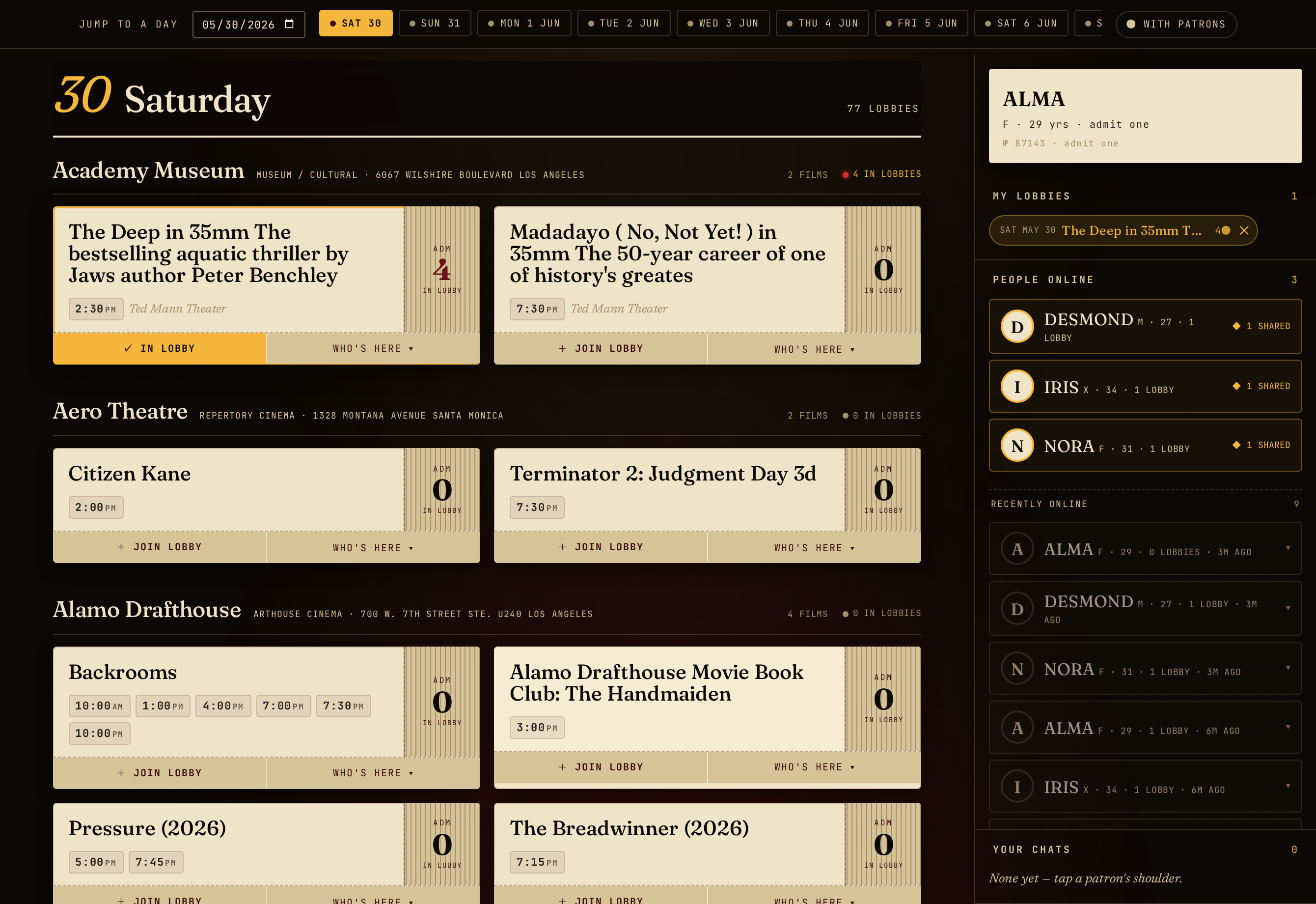Click the 77 Lobbies count text

coord(883,109)
